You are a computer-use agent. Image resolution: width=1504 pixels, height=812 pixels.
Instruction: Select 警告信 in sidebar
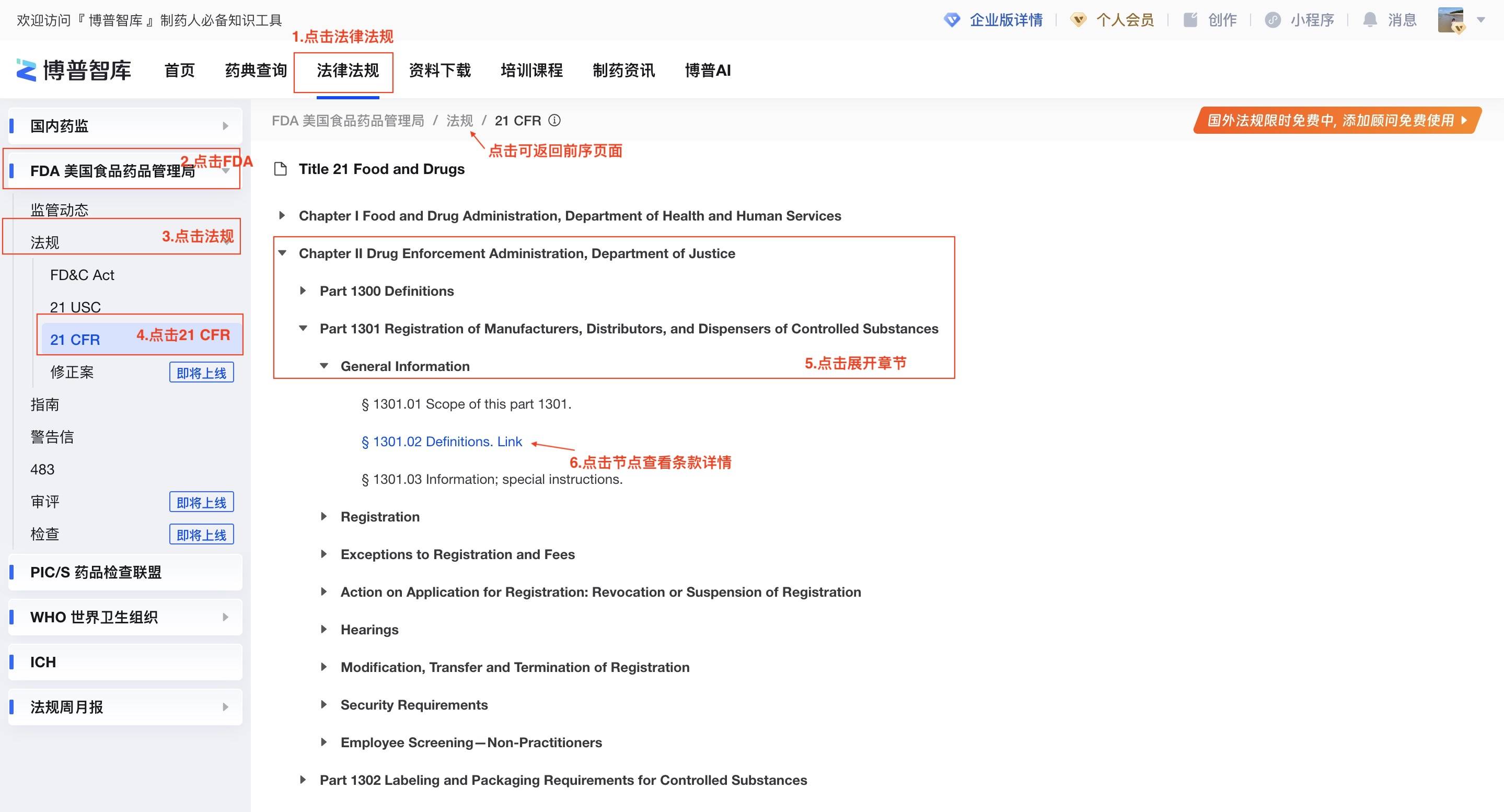(52, 437)
